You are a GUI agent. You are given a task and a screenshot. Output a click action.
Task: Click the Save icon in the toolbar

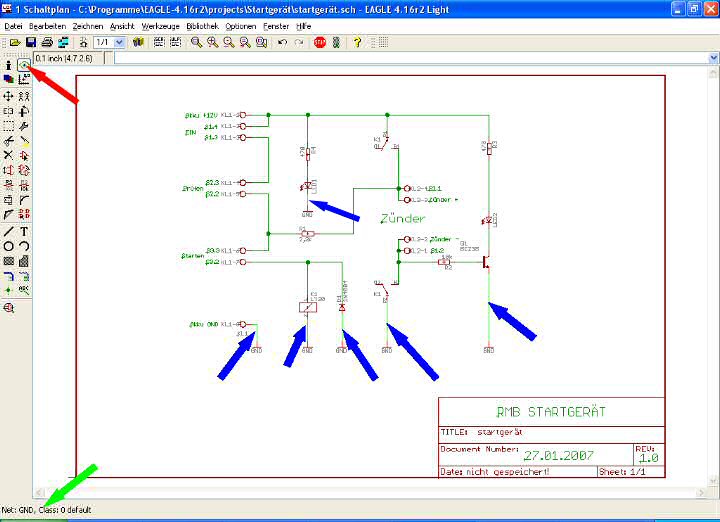point(31,43)
